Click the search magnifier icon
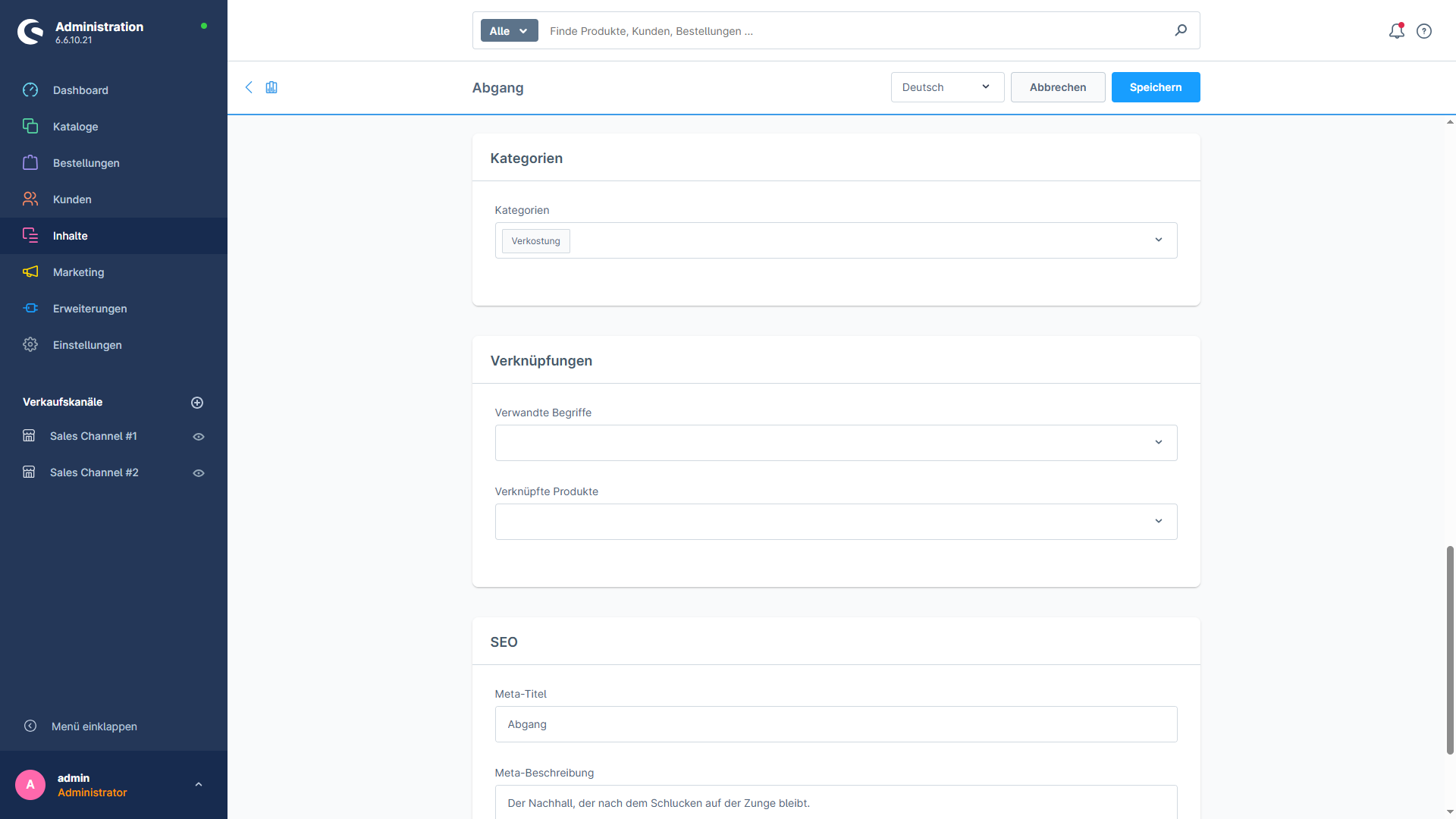This screenshot has width=1456, height=819. 1181,30
